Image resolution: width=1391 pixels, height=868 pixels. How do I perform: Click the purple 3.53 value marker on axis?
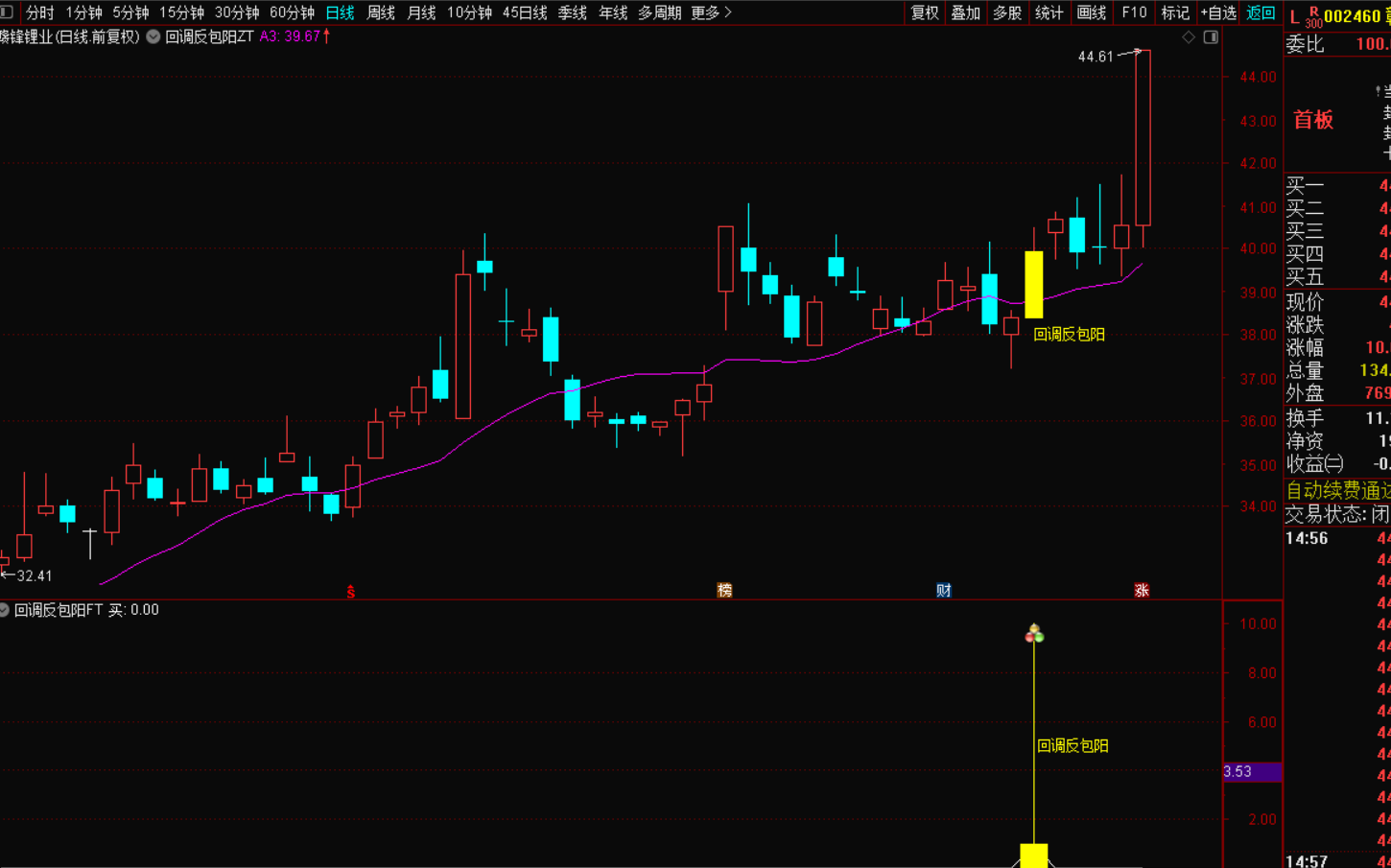click(1252, 771)
